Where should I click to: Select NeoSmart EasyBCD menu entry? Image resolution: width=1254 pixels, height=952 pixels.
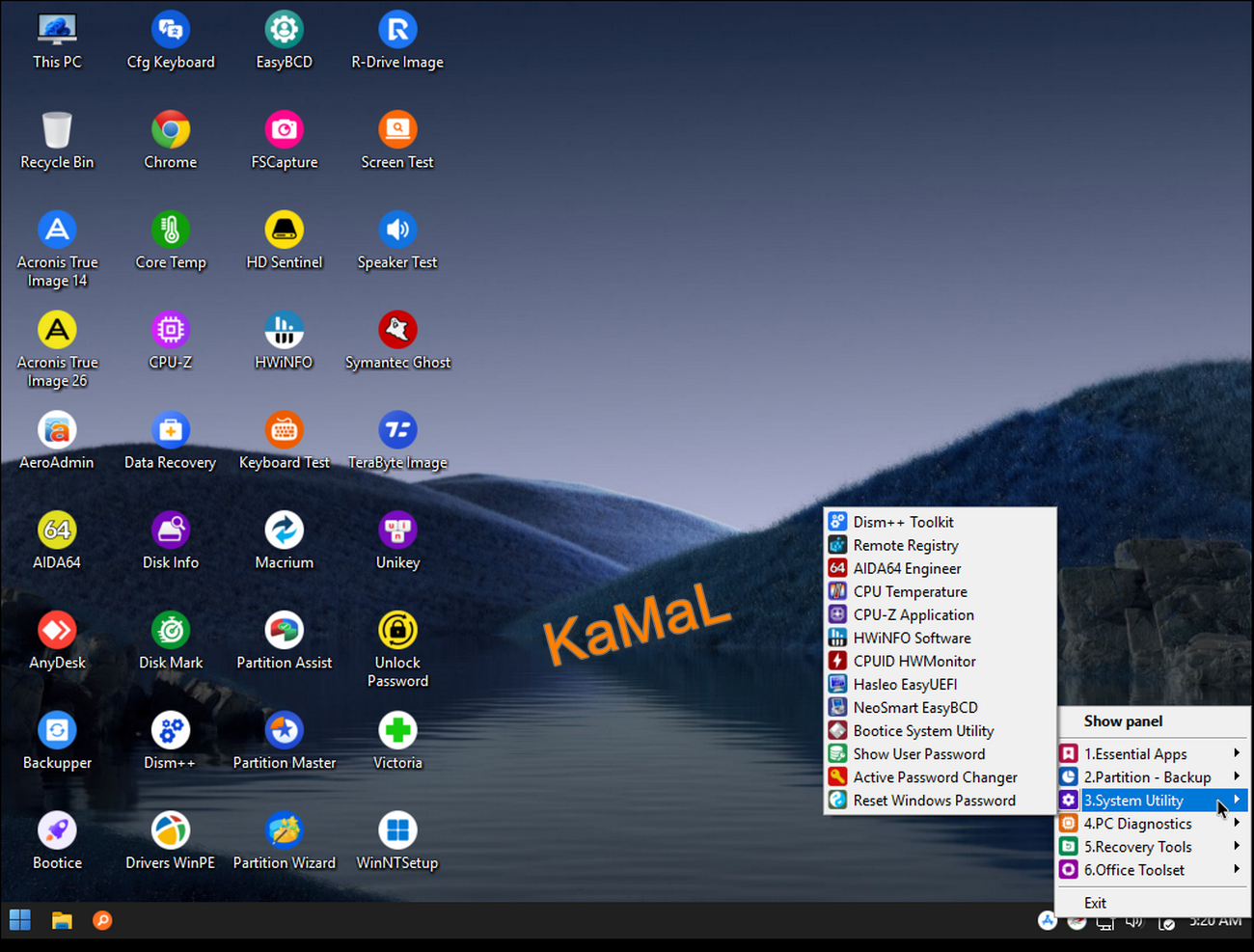click(x=940, y=707)
